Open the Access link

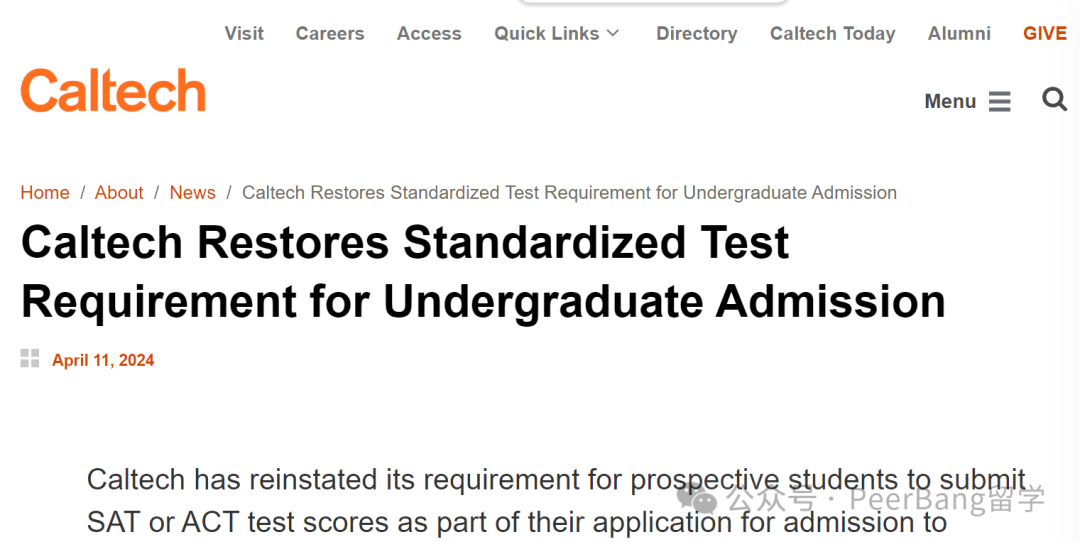429,33
